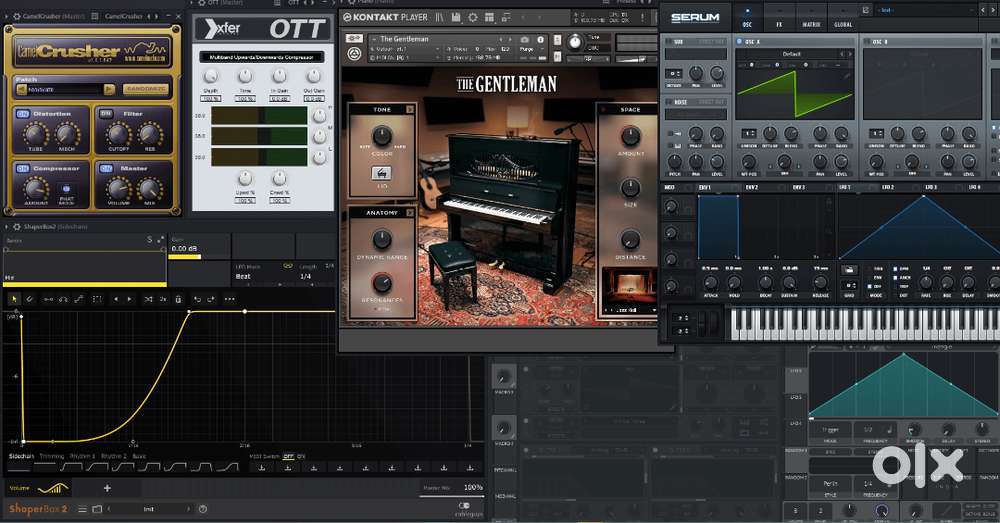Click the ShaperBox randomize shuffle icon
Image resolution: width=1000 pixels, height=523 pixels.
click(149, 299)
